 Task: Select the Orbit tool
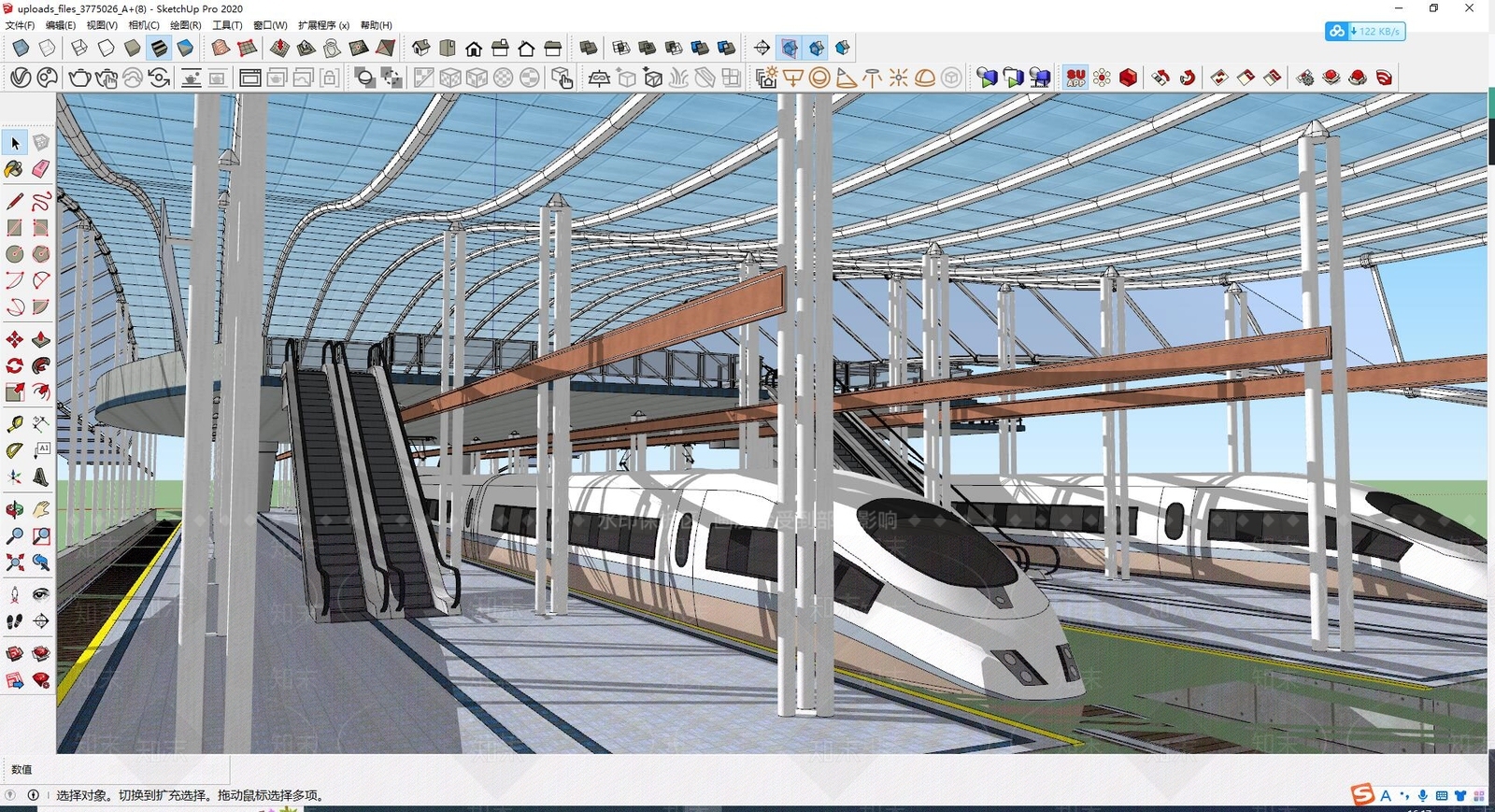[x=14, y=509]
